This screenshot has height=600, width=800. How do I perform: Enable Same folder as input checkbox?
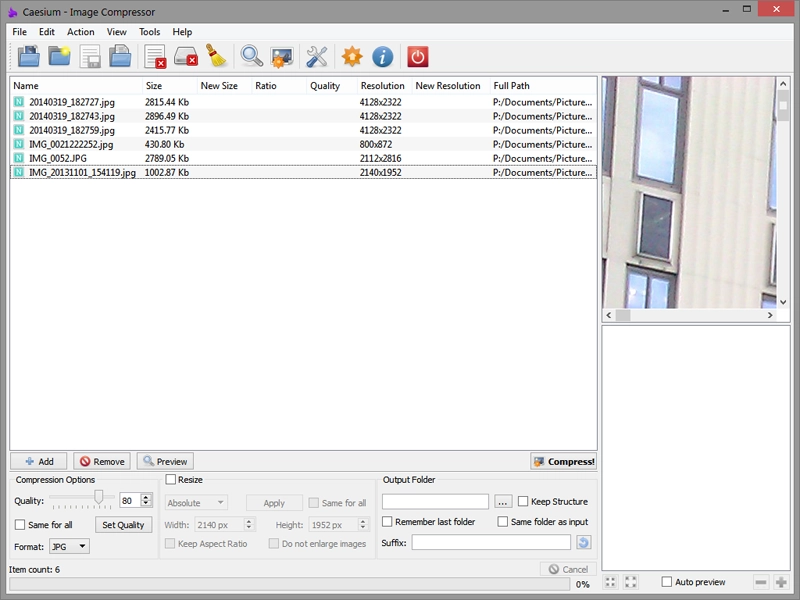point(503,521)
